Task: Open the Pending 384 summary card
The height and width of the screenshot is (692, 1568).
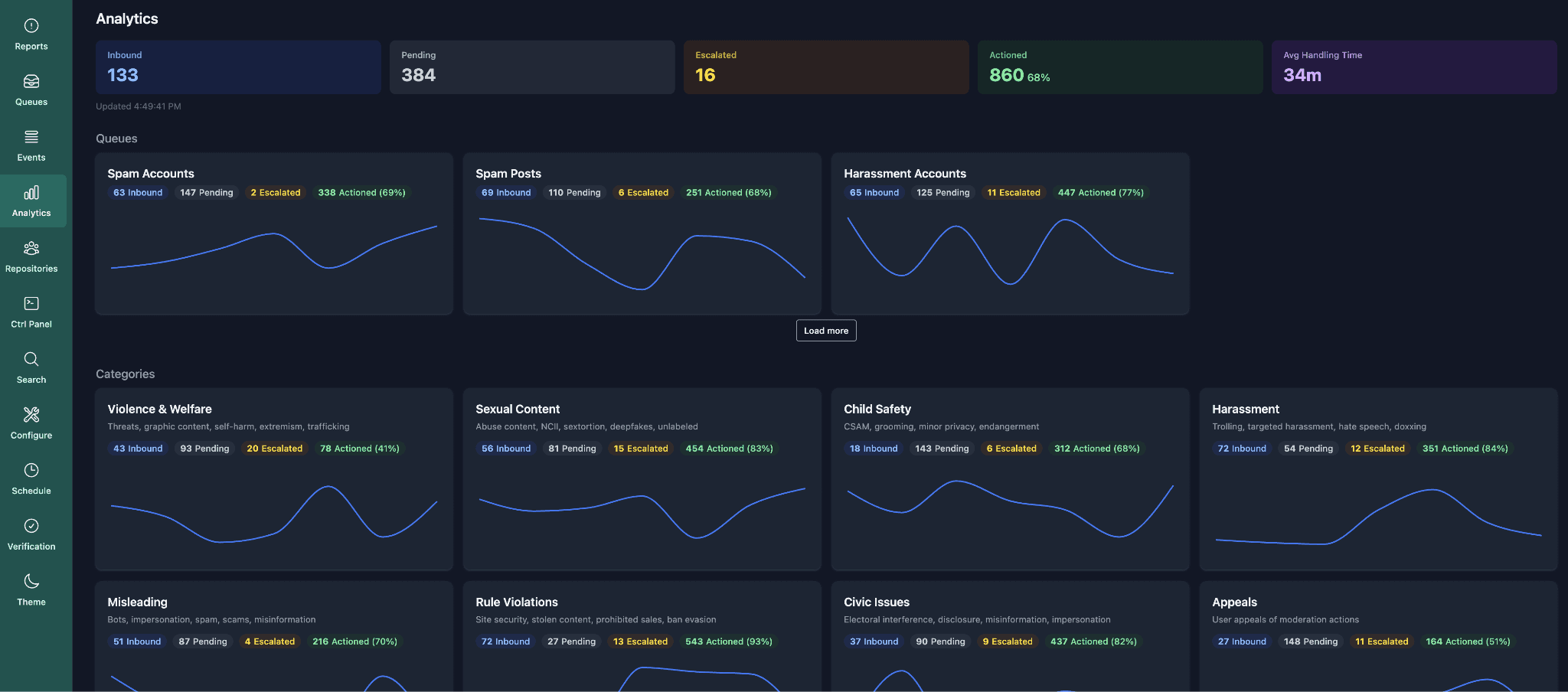Action: [x=532, y=67]
